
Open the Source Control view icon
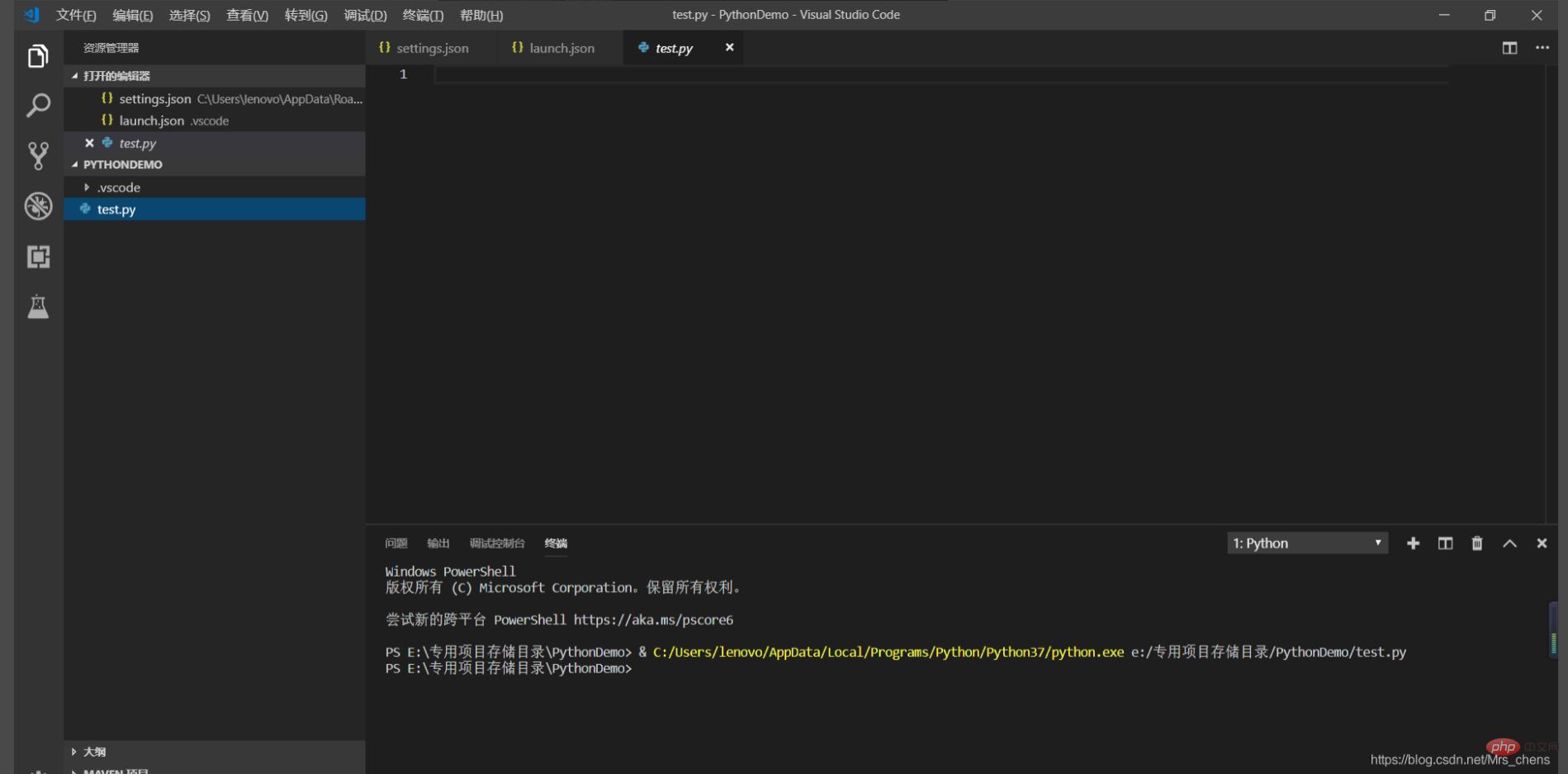pos(38,156)
